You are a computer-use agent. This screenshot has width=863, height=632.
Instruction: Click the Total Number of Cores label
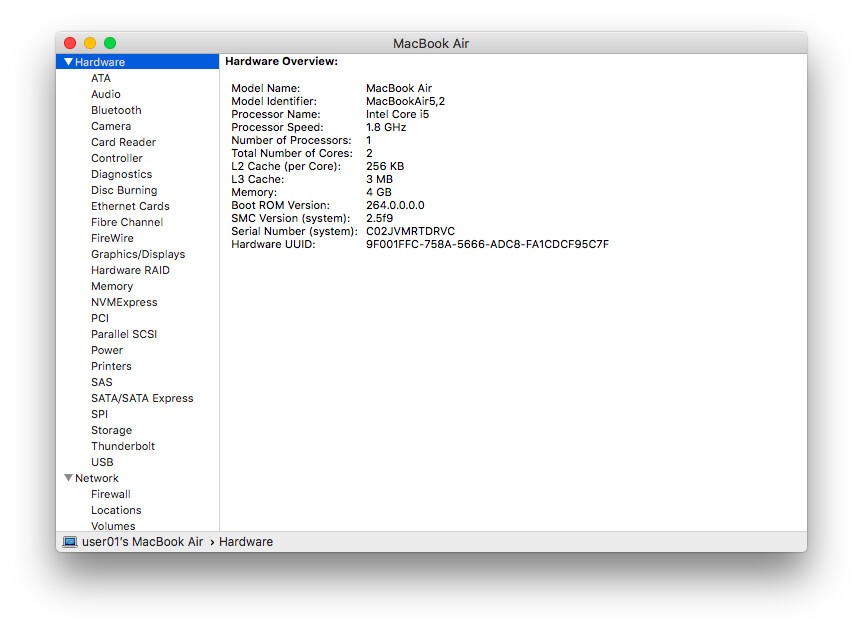click(292, 153)
